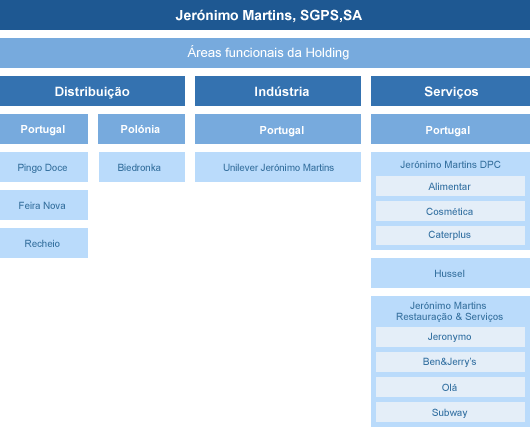Click the Jerónimo Martins, SGPS,SA header
Screen dimensions: 530x427
[265, 15]
